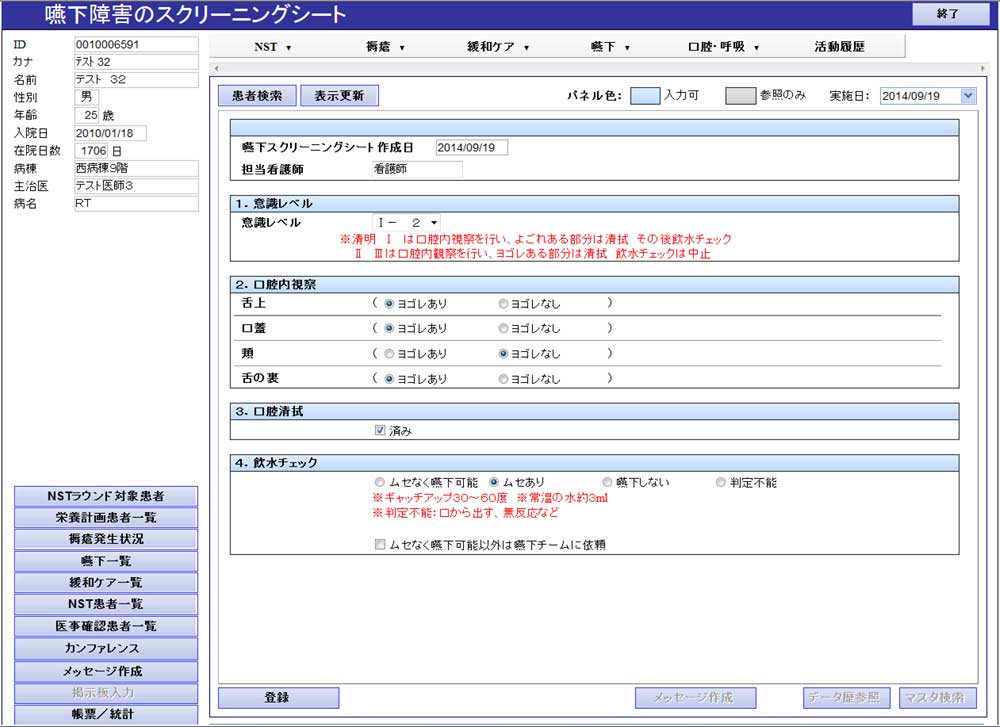Click the データ歴参照 button

(x=844, y=698)
